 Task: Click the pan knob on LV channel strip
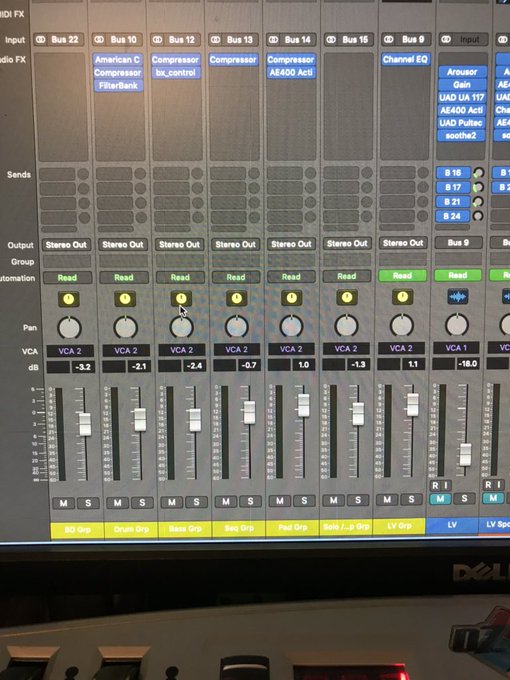tap(457, 325)
